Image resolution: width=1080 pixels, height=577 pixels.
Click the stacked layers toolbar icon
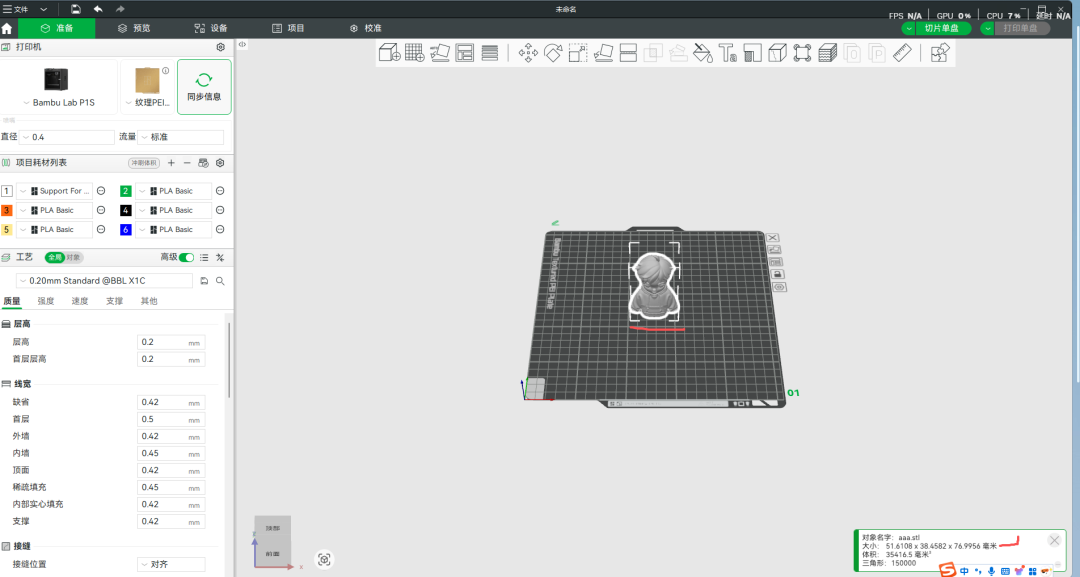(x=827, y=52)
